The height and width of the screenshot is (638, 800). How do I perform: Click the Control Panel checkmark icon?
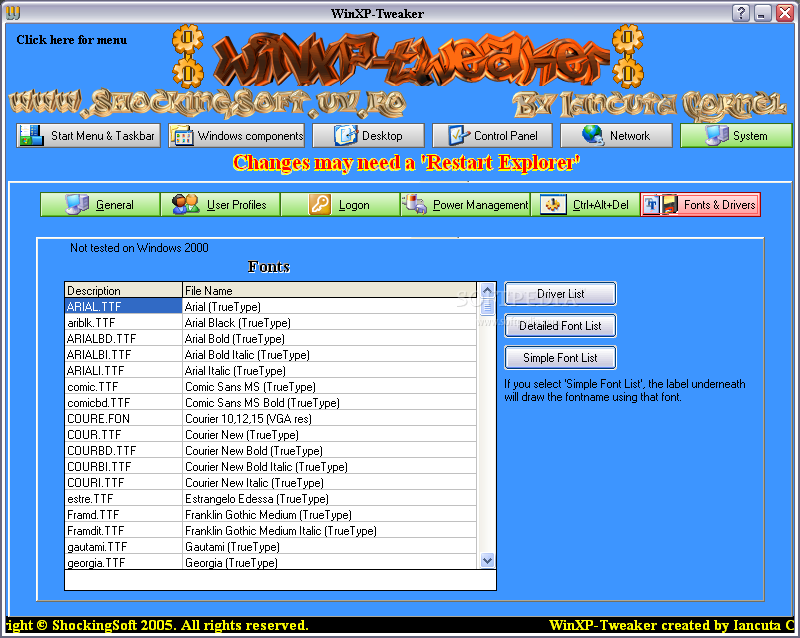point(459,136)
